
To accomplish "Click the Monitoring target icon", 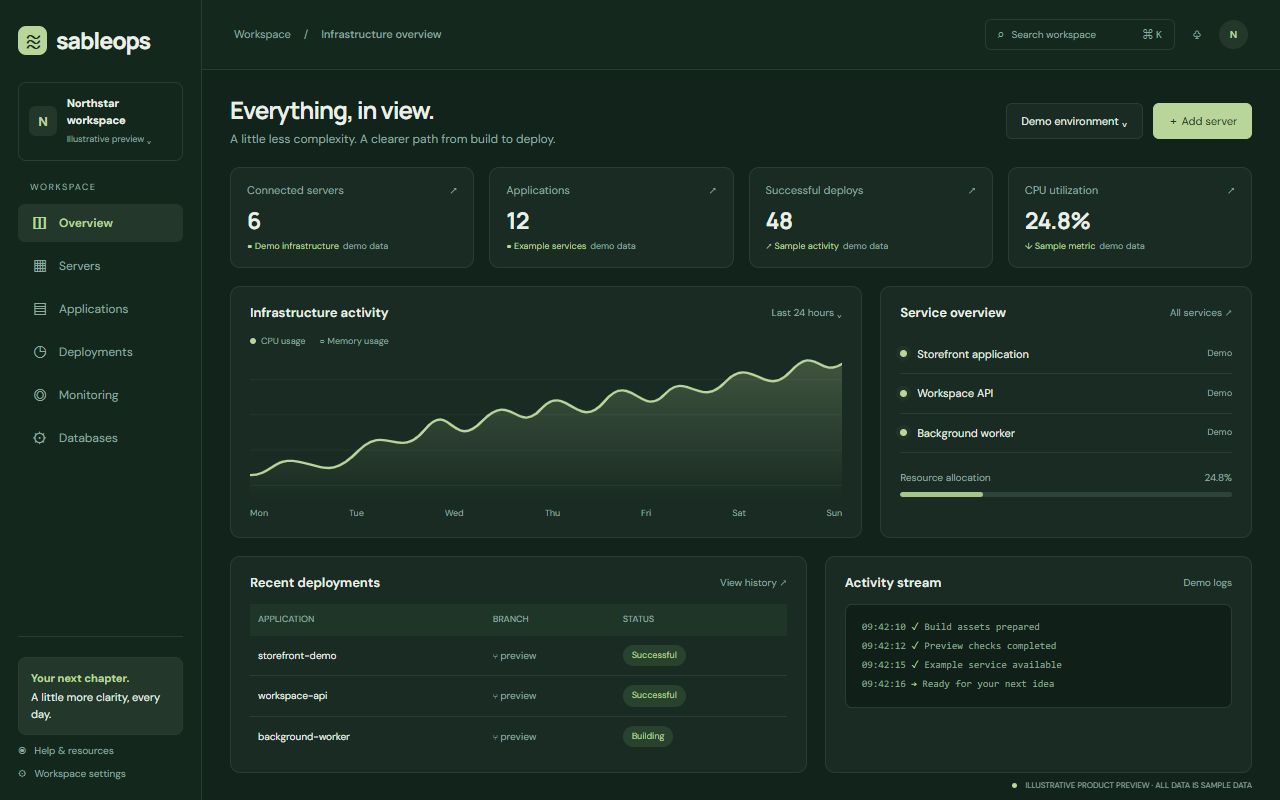I will pyautogui.click(x=40, y=395).
